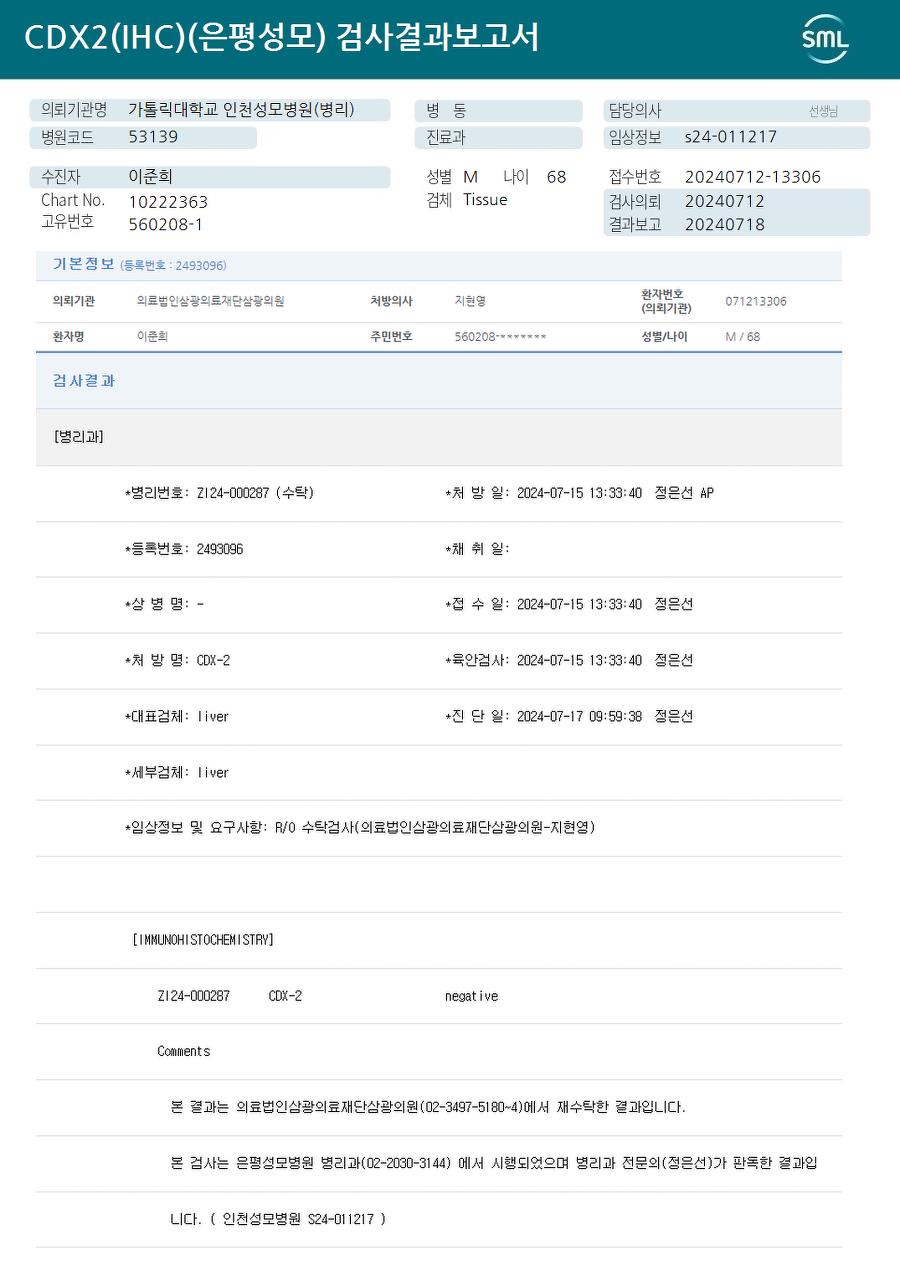
Task: Click the 담당의사 field label
Action: (635, 111)
